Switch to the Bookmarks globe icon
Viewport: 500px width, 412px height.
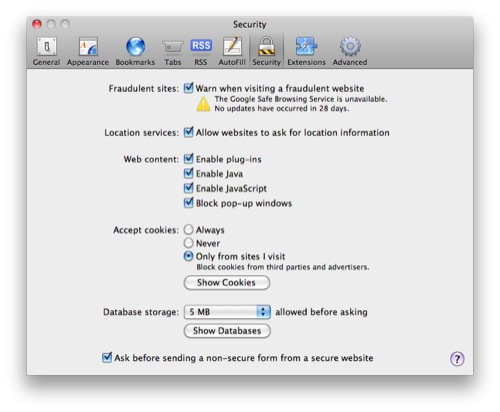[135, 51]
